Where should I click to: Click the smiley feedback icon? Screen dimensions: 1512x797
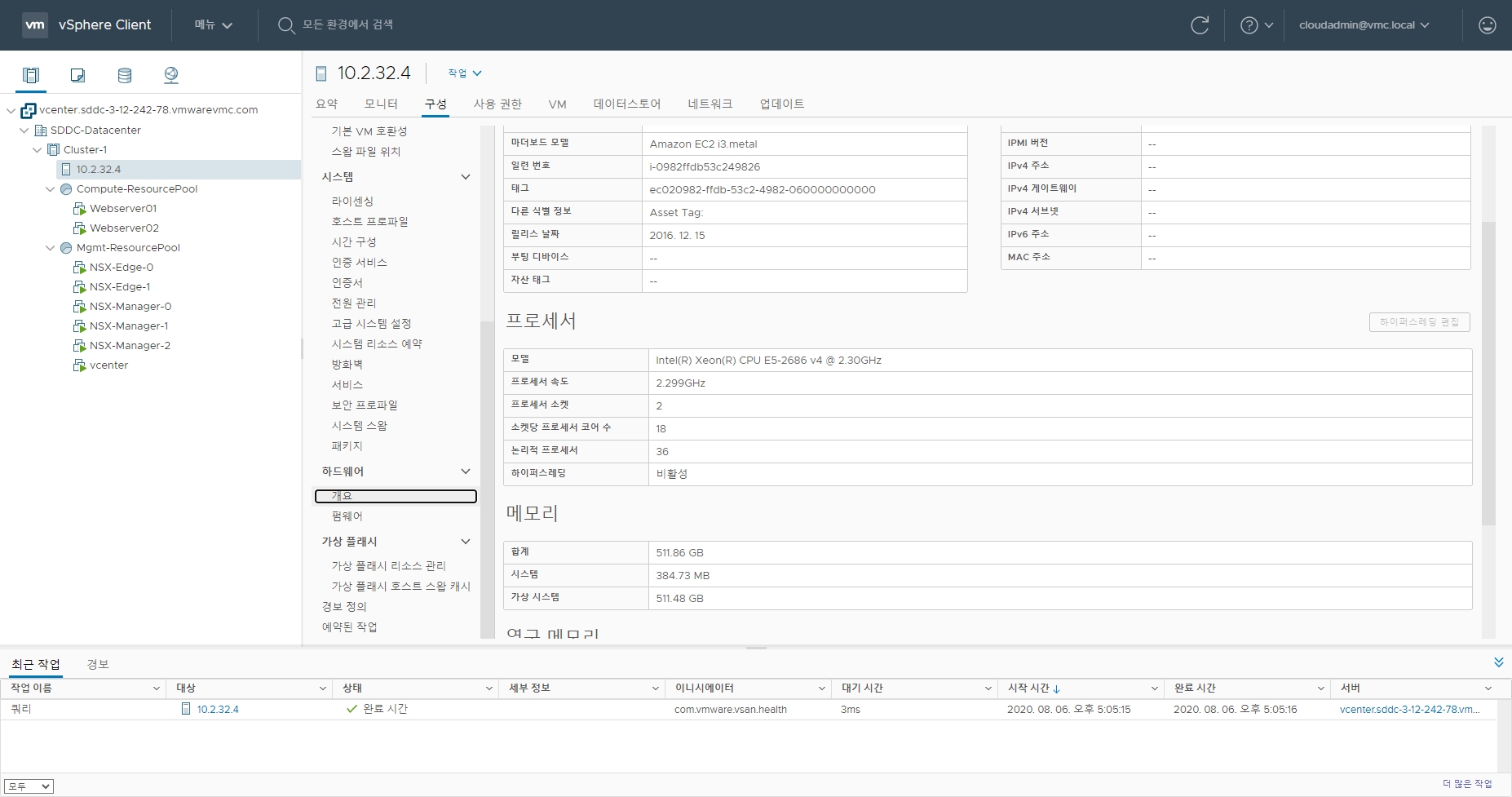coord(1488,25)
